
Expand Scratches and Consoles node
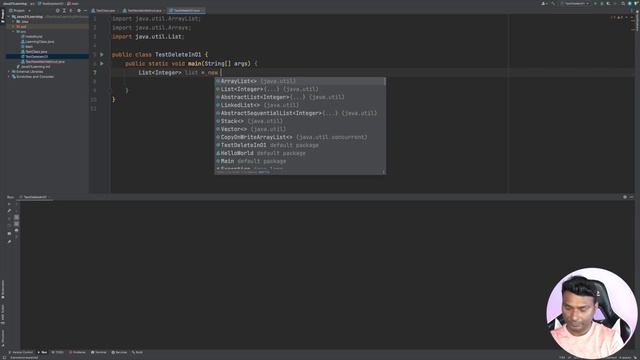9,76
